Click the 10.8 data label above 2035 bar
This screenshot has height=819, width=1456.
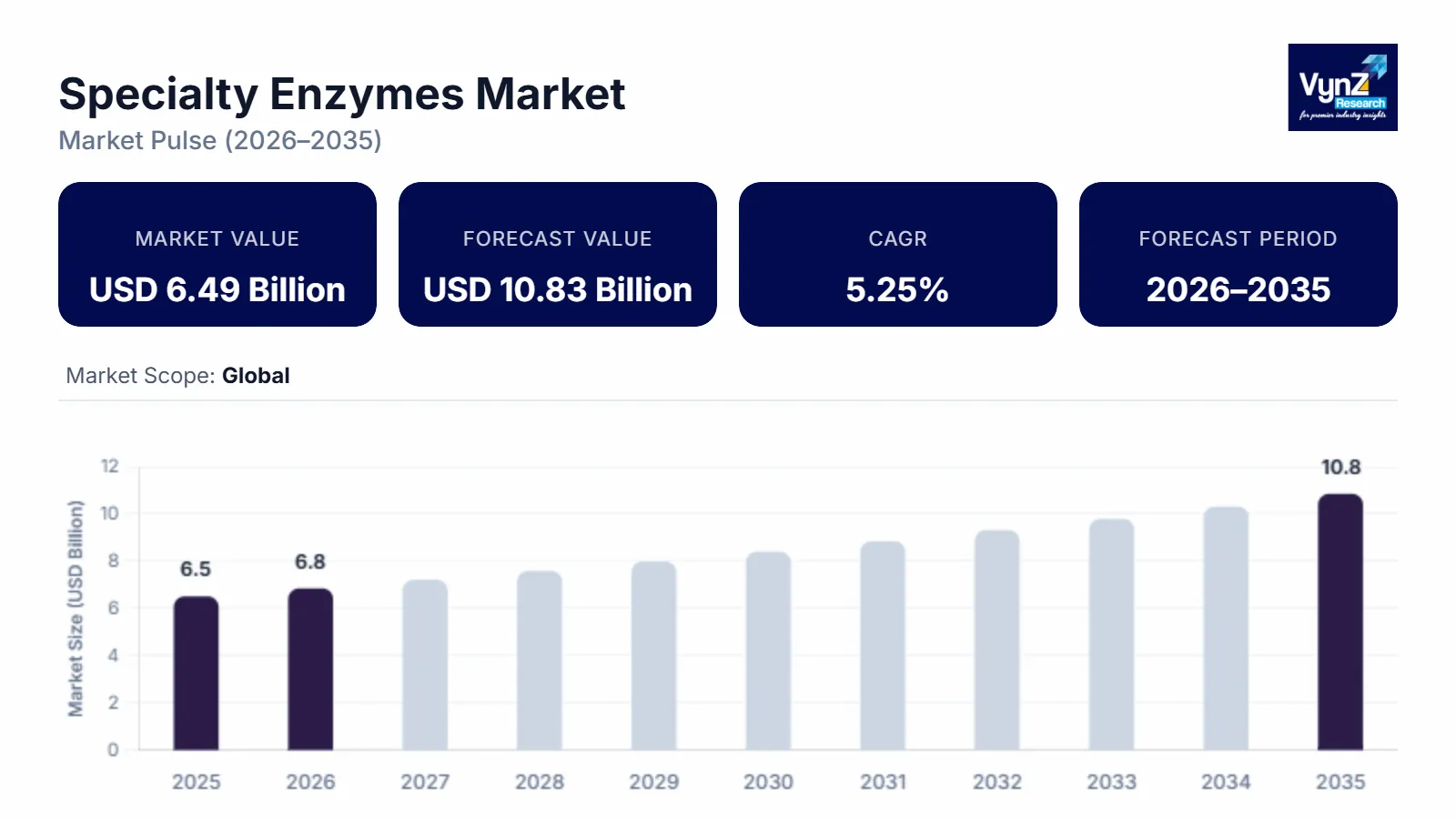(1340, 468)
